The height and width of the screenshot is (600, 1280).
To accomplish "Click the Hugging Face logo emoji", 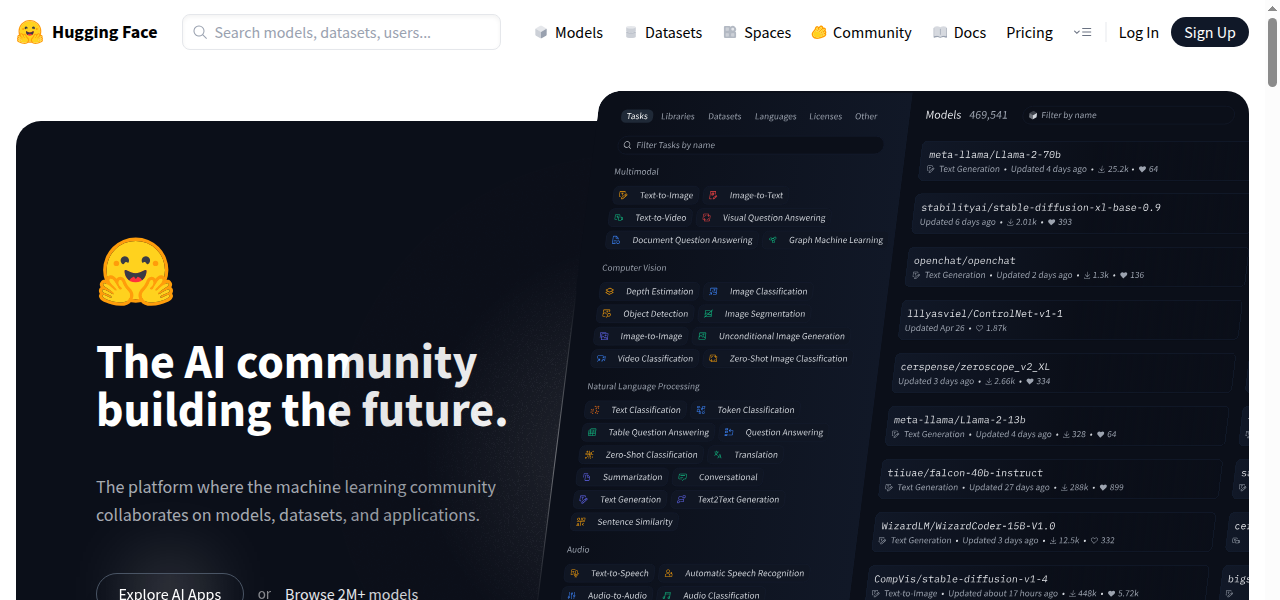I will click(x=30, y=32).
